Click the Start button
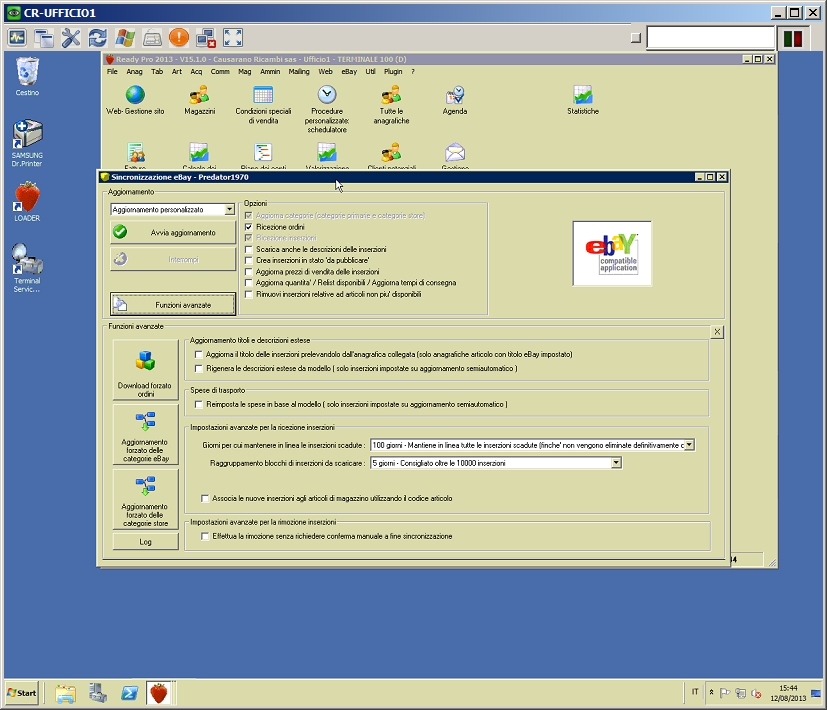 22,693
